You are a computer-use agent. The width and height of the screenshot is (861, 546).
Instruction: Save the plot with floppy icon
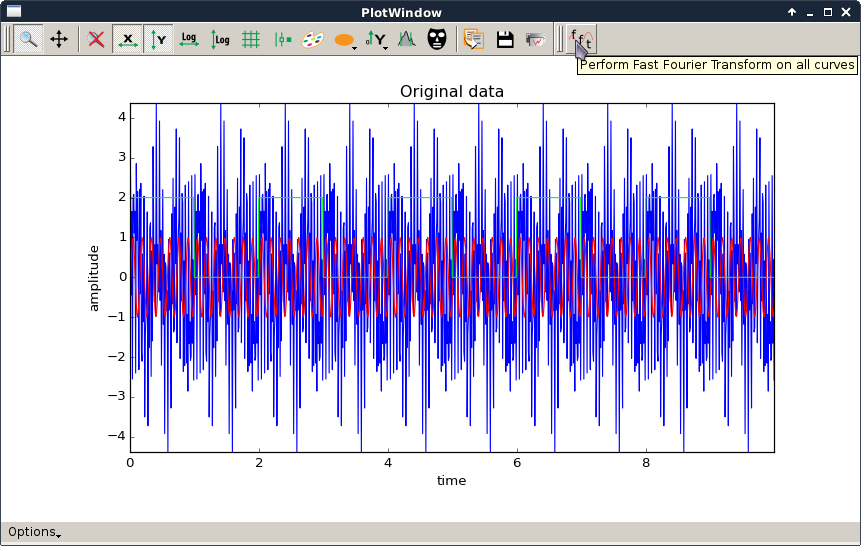point(505,39)
